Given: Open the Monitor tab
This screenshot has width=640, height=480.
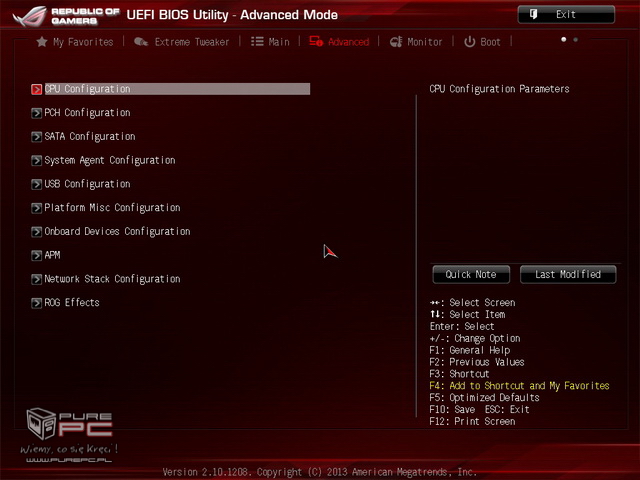Looking at the screenshot, I should point(424,42).
